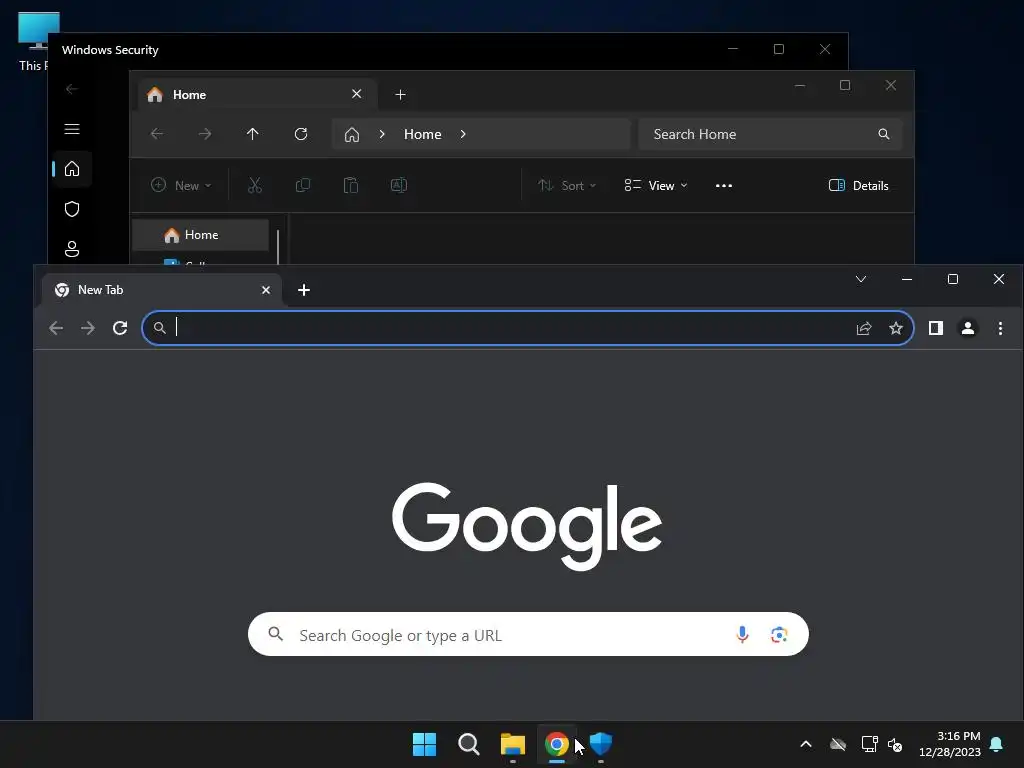Select the New Tab tab in Chrome
1024x768 pixels.
[162, 290]
